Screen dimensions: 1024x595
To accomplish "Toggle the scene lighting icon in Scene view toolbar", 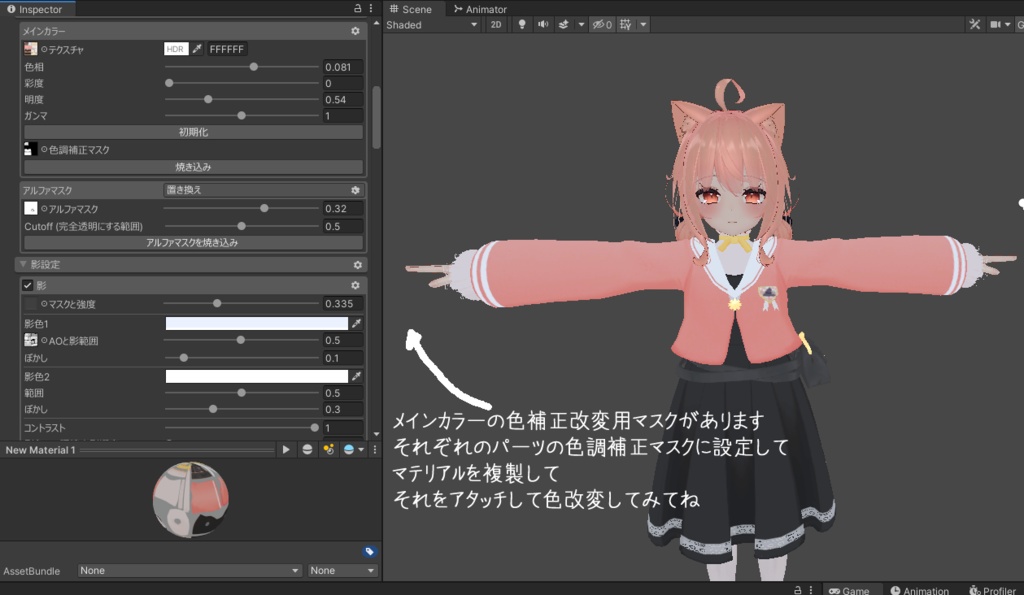I will (x=522, y=24).
